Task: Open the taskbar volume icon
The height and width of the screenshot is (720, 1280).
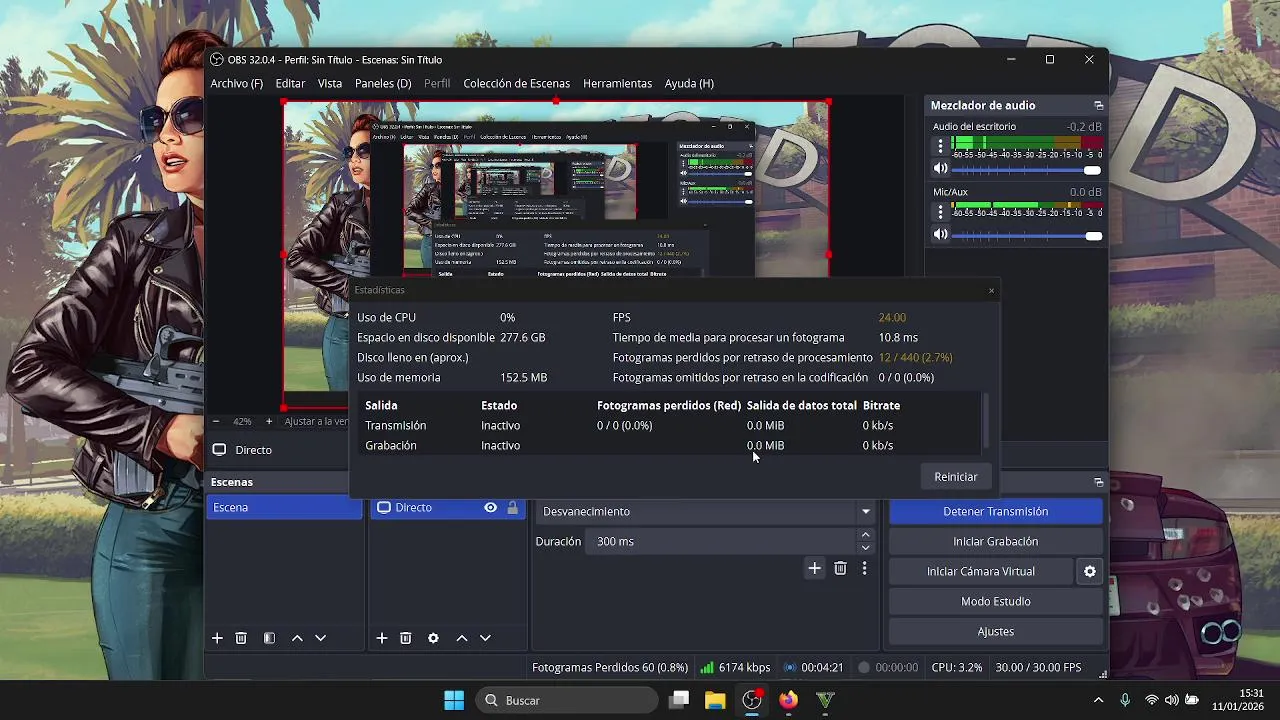Action: click(1171, 700)
